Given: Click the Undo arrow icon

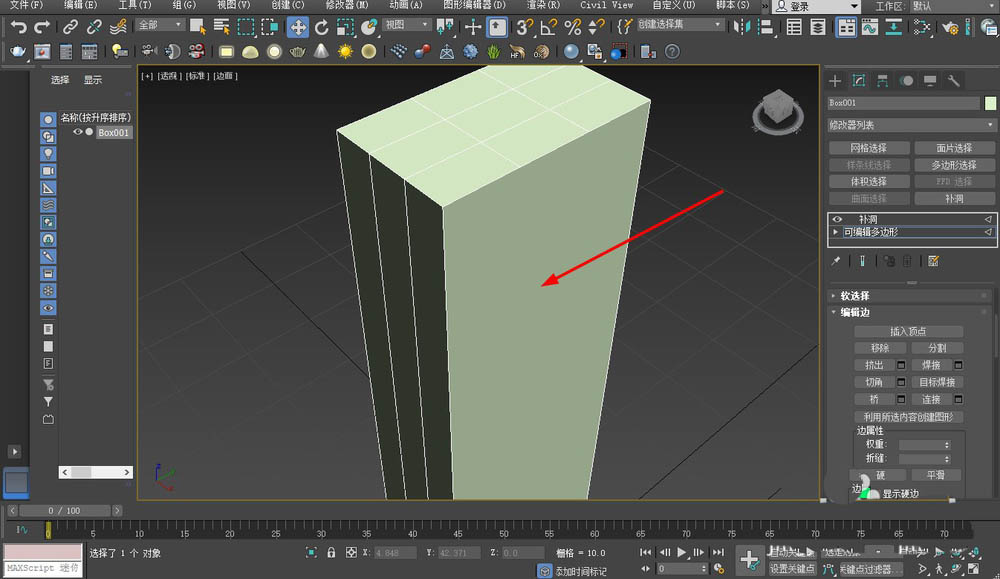Looking at the screenshot, I should [18, 27].
